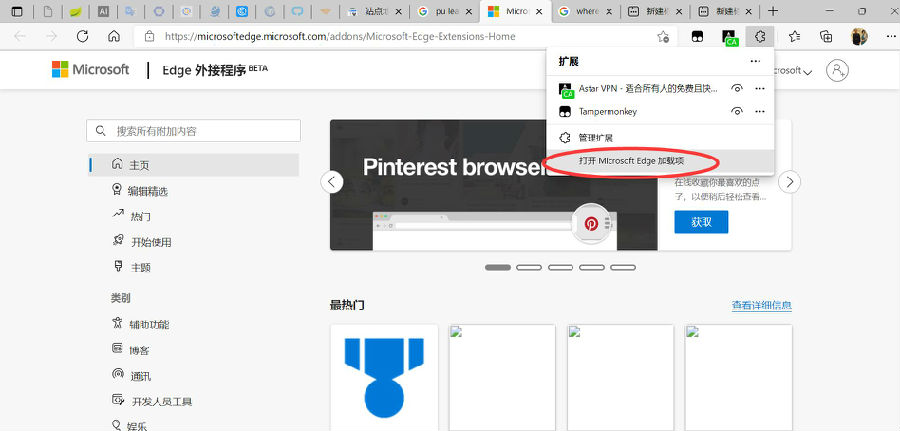
Task: Open a new browser tab
Action: pyautogui.click(x=773, y=11)
